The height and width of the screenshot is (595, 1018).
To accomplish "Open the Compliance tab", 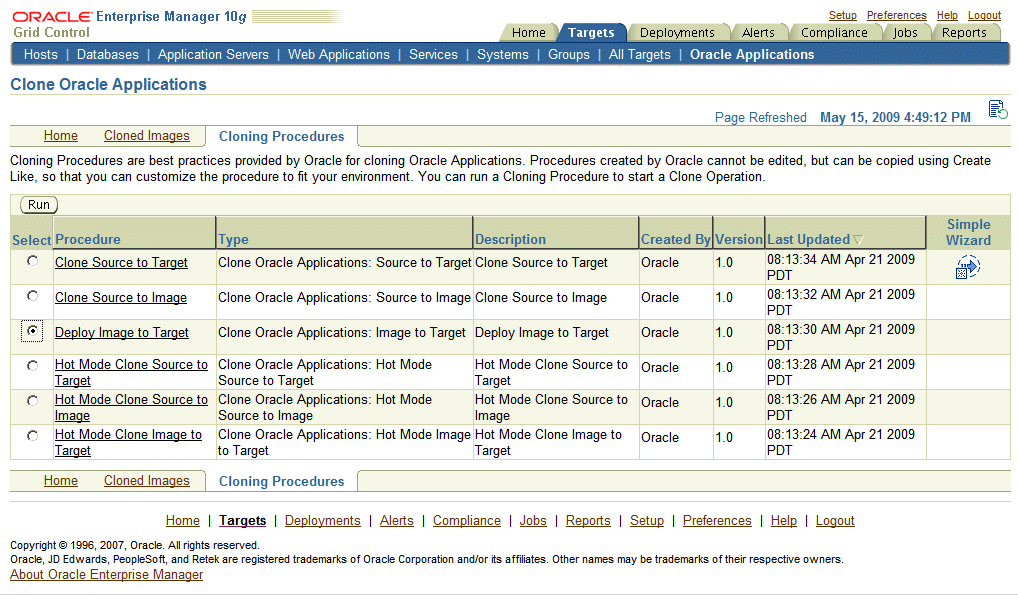I will [x=834, y=32].
